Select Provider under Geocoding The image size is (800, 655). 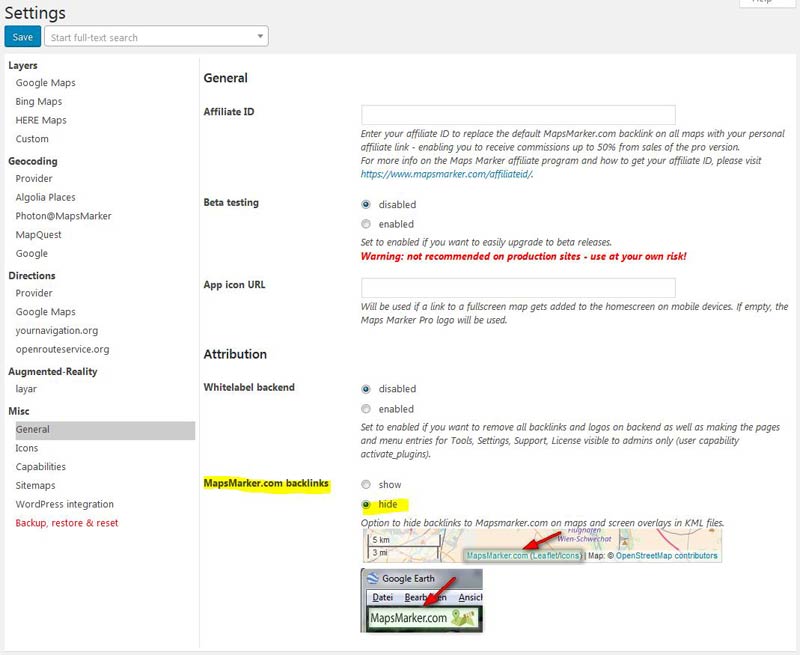(x=34, y=179)
